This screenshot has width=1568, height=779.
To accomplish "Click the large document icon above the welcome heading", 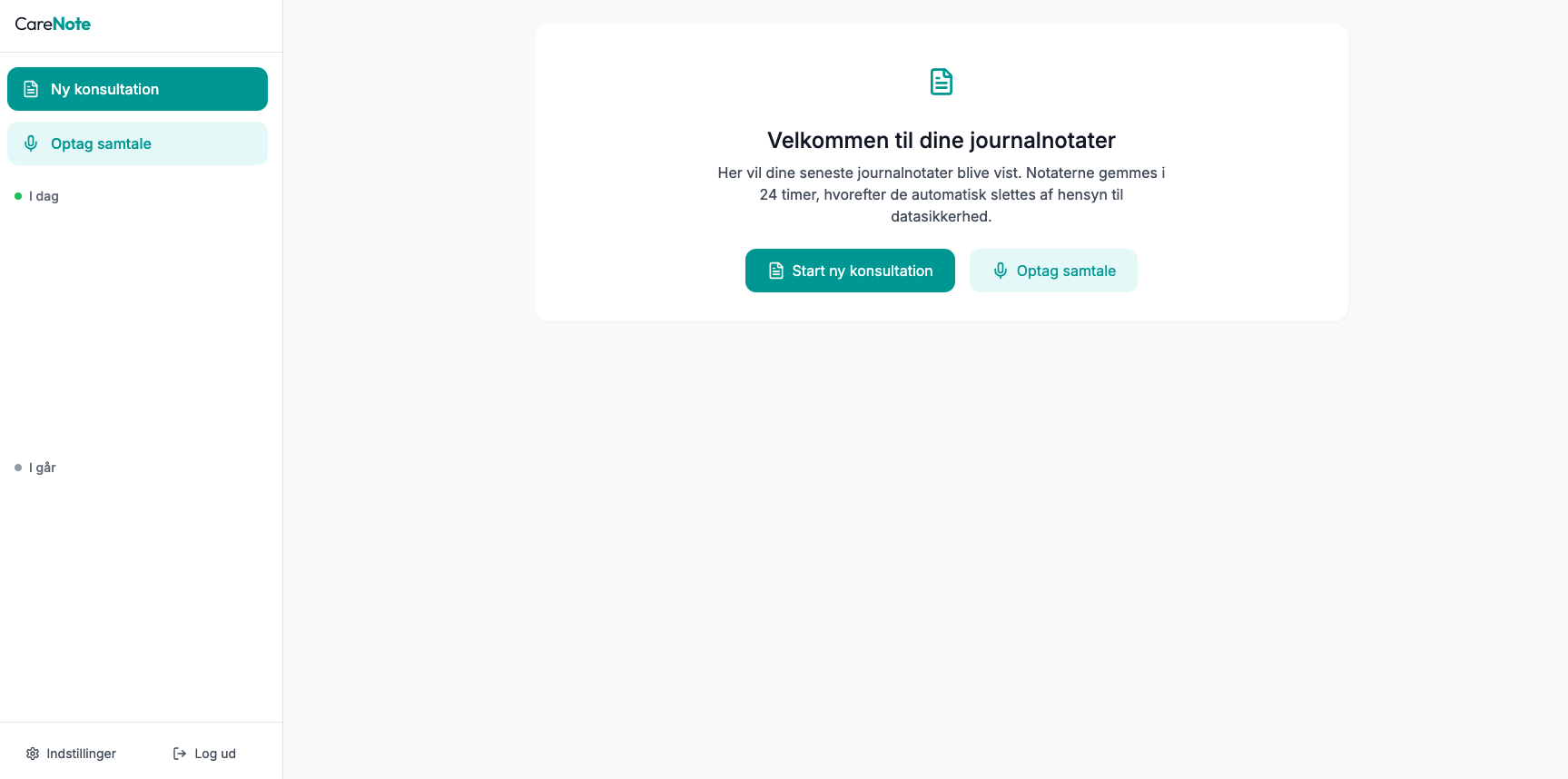I will pyautogui.click(x=942, y=82).
